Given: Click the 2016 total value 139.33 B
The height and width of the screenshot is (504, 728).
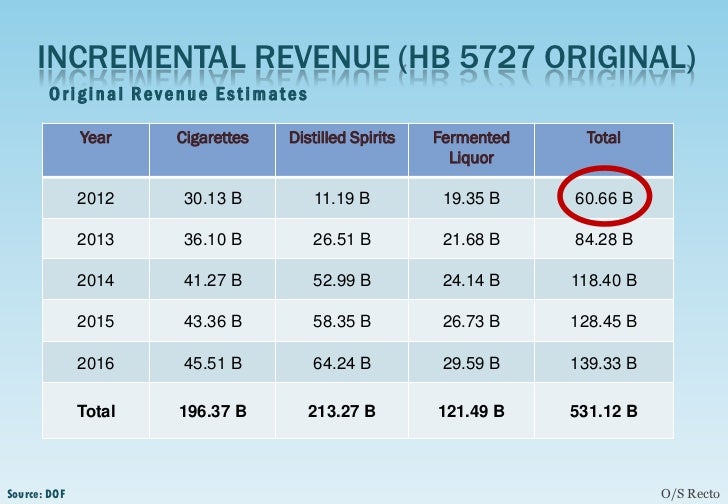Looking at the screenshot, I should coord(604,362).
